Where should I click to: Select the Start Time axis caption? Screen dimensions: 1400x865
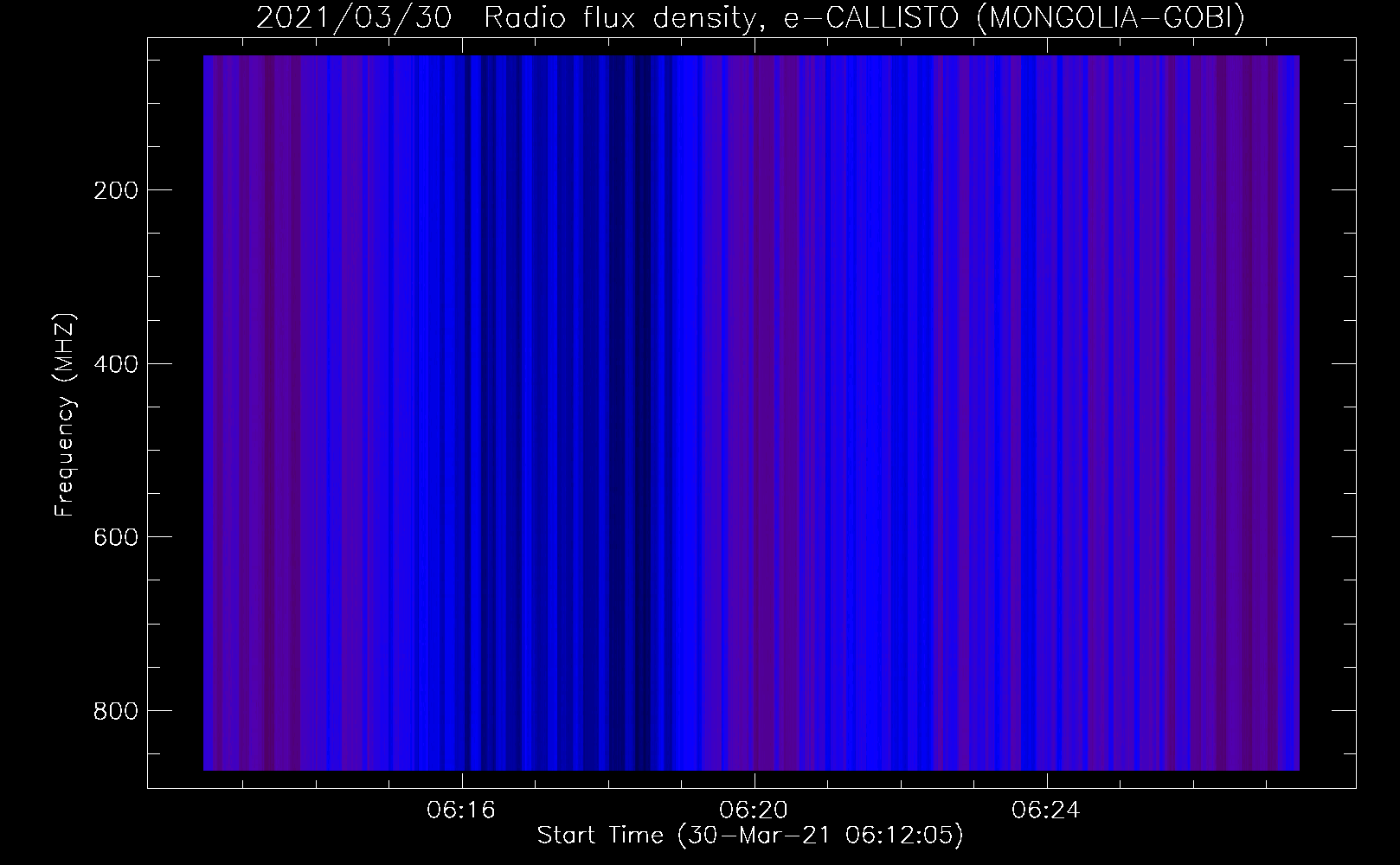click(x=750, y=836)
